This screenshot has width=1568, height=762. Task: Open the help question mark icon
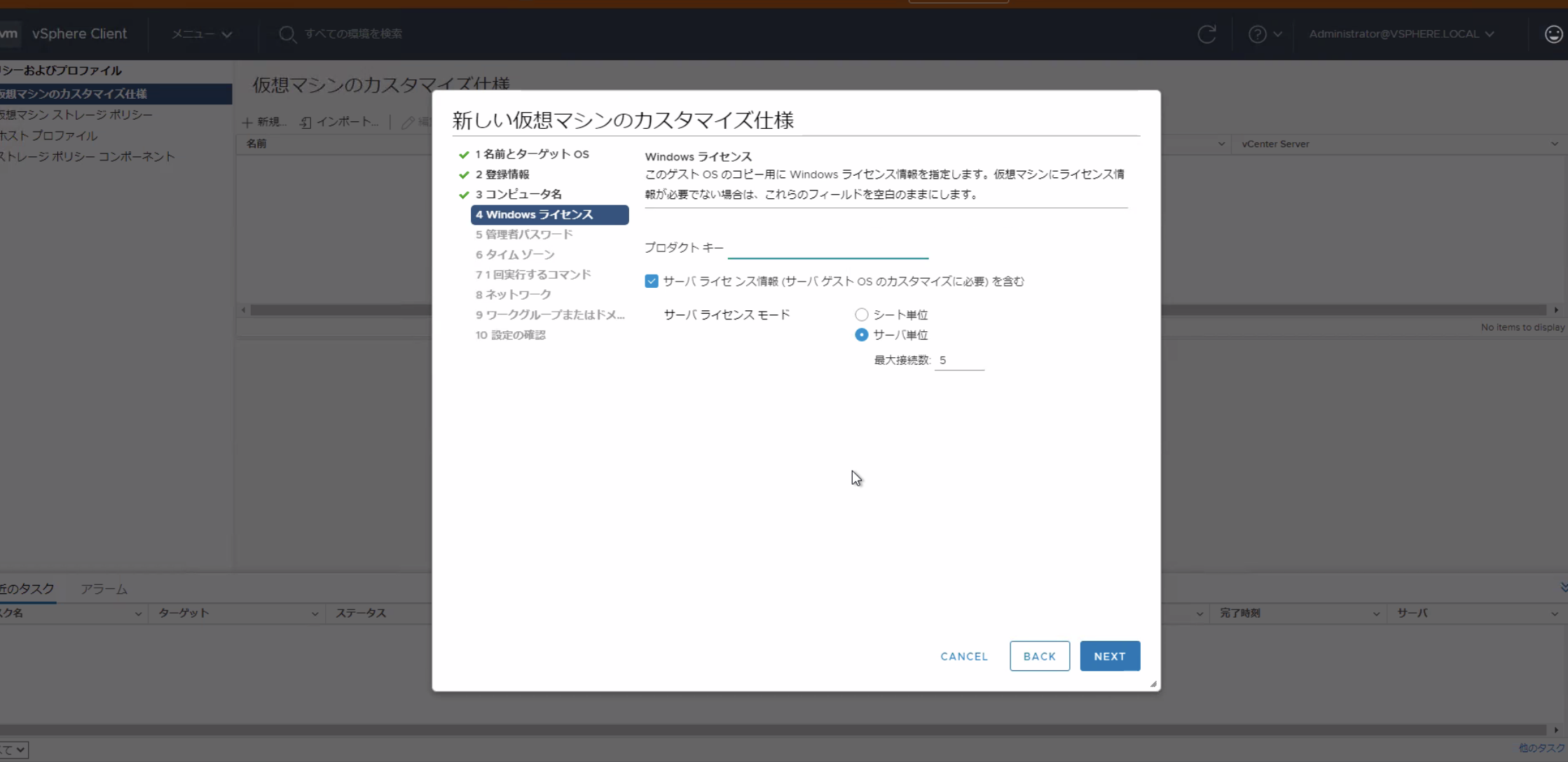click(x=1258, y=34)
